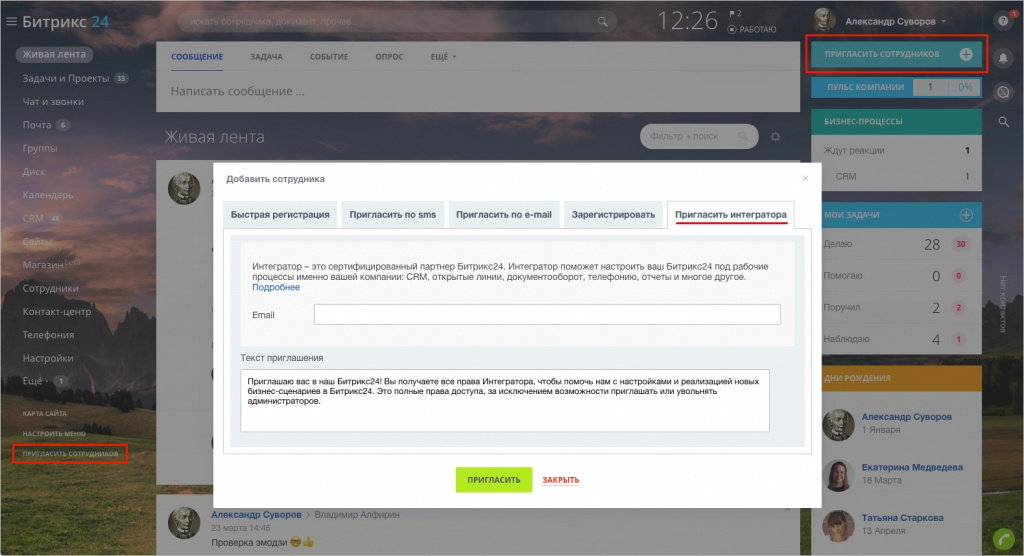
Task: Open notifications bell icon
Action: click(1003, 58)
